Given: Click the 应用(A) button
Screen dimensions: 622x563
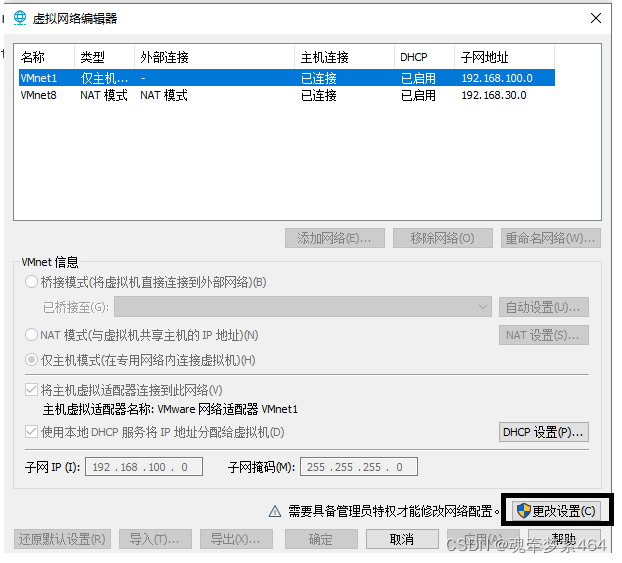Looking at the screenshot, I should pos(483,539).
